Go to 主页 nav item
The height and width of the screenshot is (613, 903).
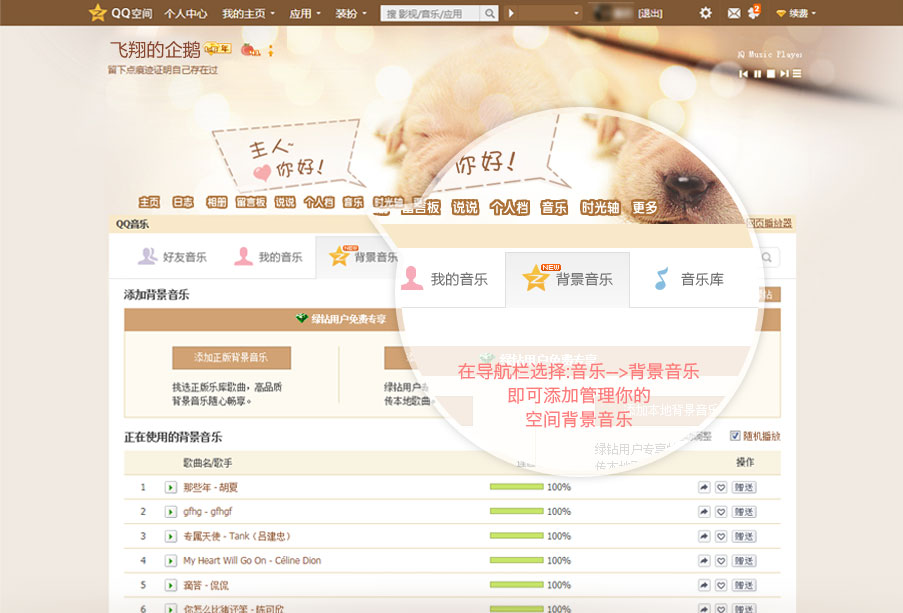(x=149, y=202)
